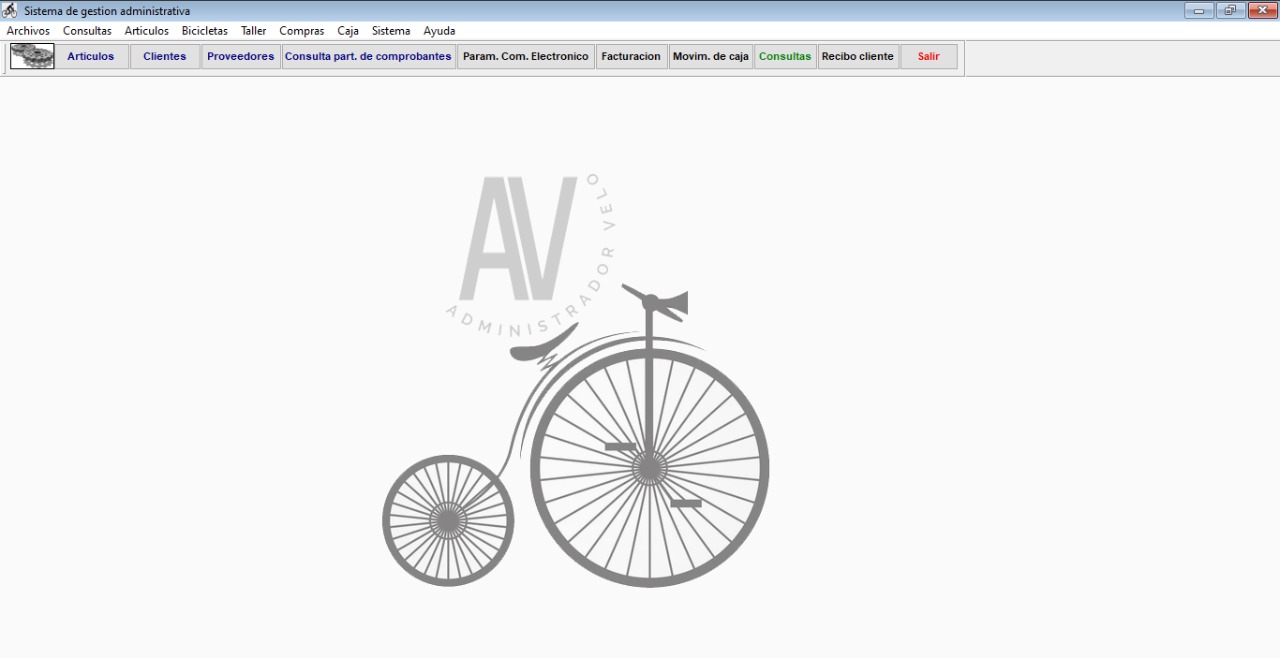The image size is (1280, 658).
Task: Launch the Facturacion module
Action: (631, 57)
